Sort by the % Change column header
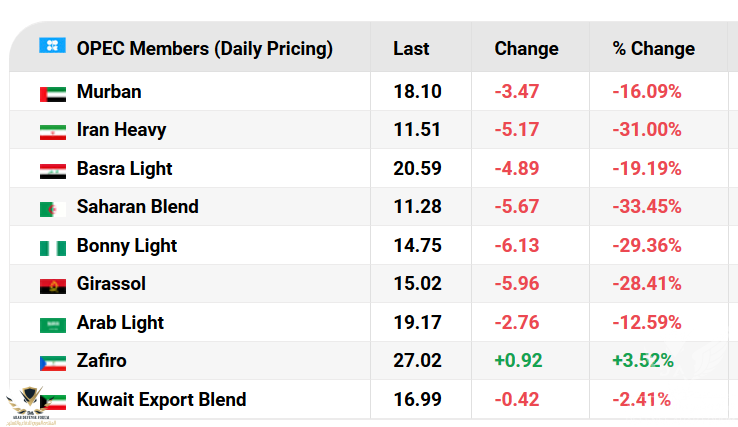The image size is (738, 427). (x=653, y=48)
